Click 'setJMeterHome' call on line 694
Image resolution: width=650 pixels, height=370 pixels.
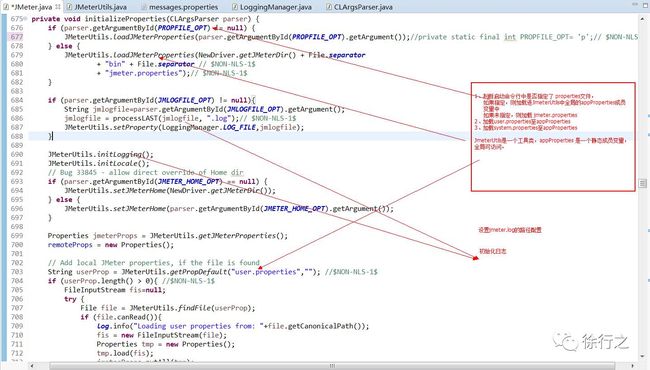click(140, 191)
